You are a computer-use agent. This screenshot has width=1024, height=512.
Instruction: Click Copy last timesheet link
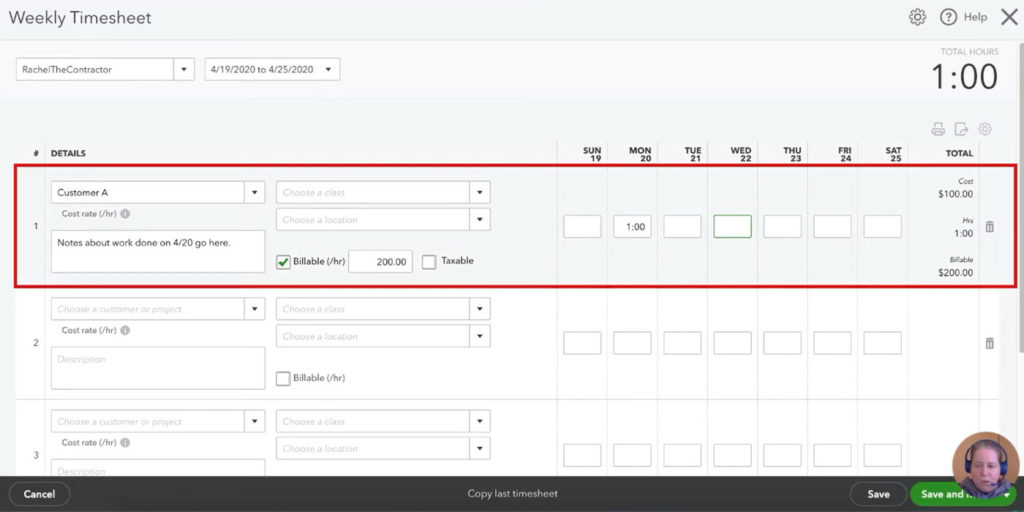coord(512,494)
